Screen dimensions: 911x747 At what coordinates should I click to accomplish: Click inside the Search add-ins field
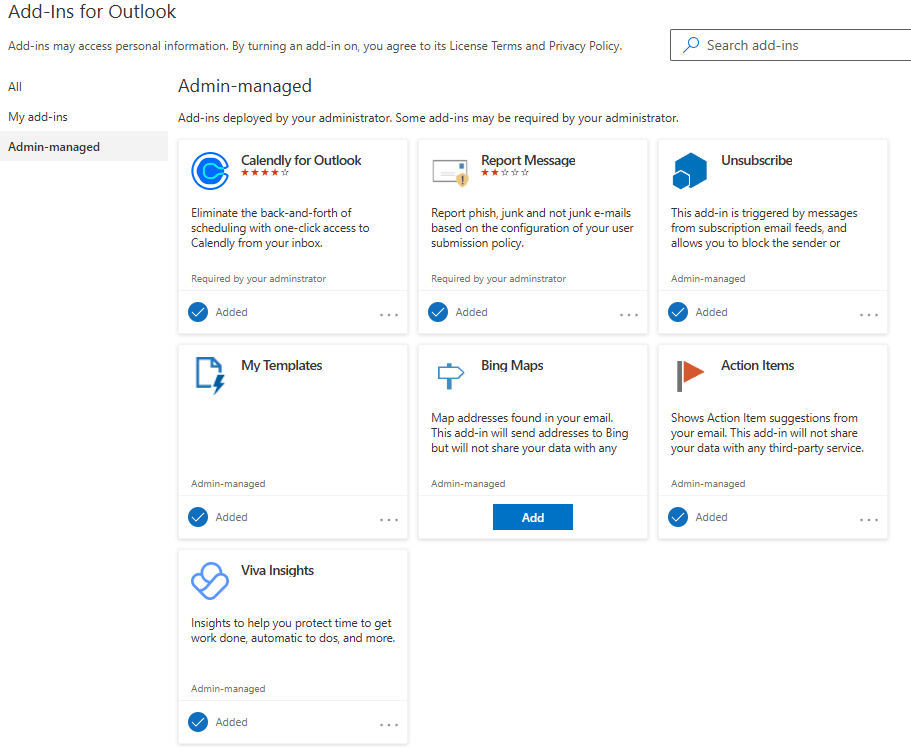click(x=790, y=45)
